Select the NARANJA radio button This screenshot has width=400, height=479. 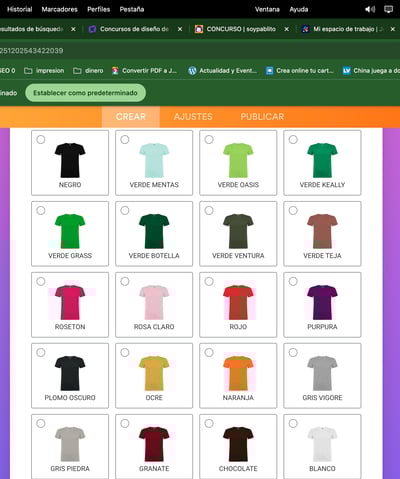coord(209,352)
